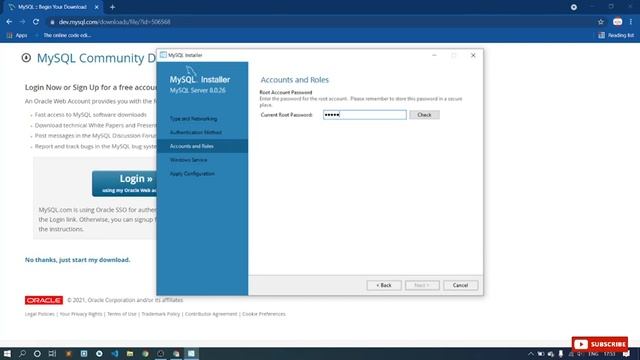Open the Contributor Agreement footer link
Screen dimensions: 640x360
211,314
